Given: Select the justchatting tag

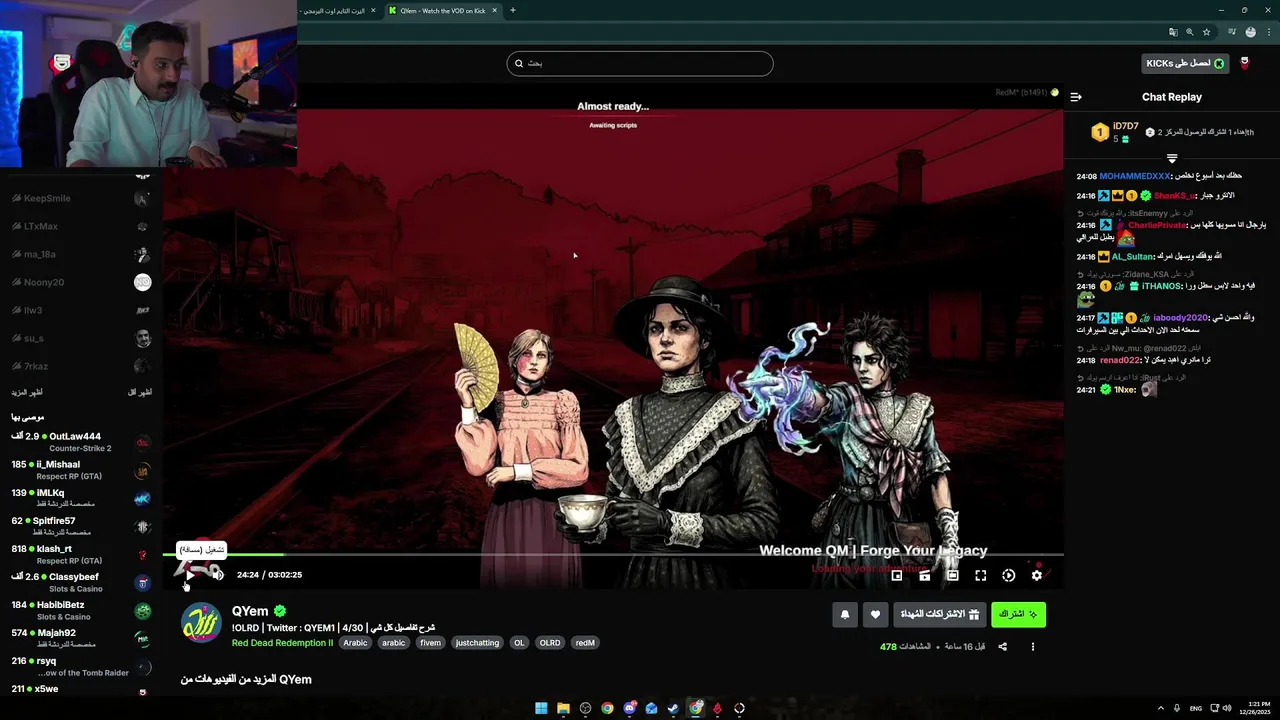Looking at the screenshot, I should click(x=477, y=643).
